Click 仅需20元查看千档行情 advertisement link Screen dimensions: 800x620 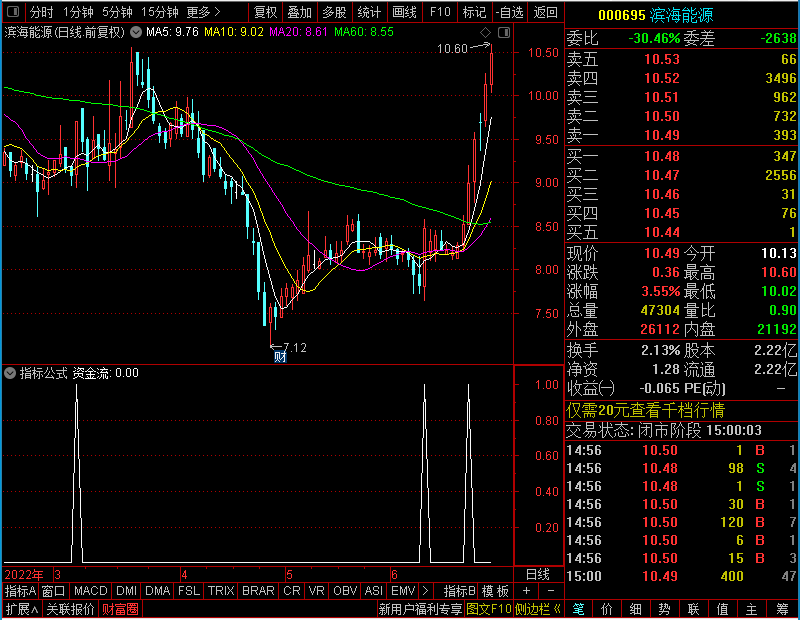click(x=645, y=410)
